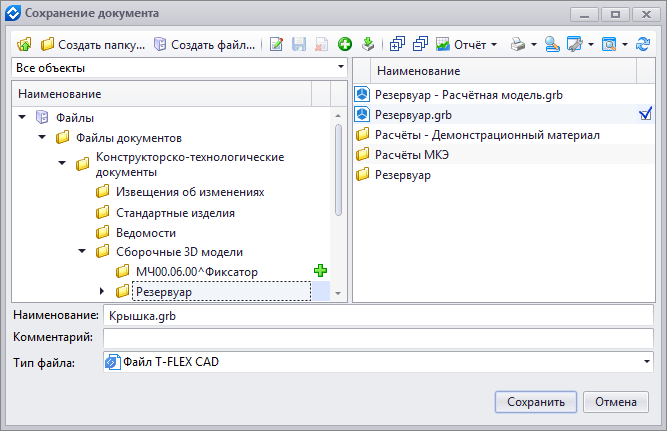This screenshot has height=431, width=667.
Task: Select Сборочные 3D модели folder
Action: (x=180, y=252)
